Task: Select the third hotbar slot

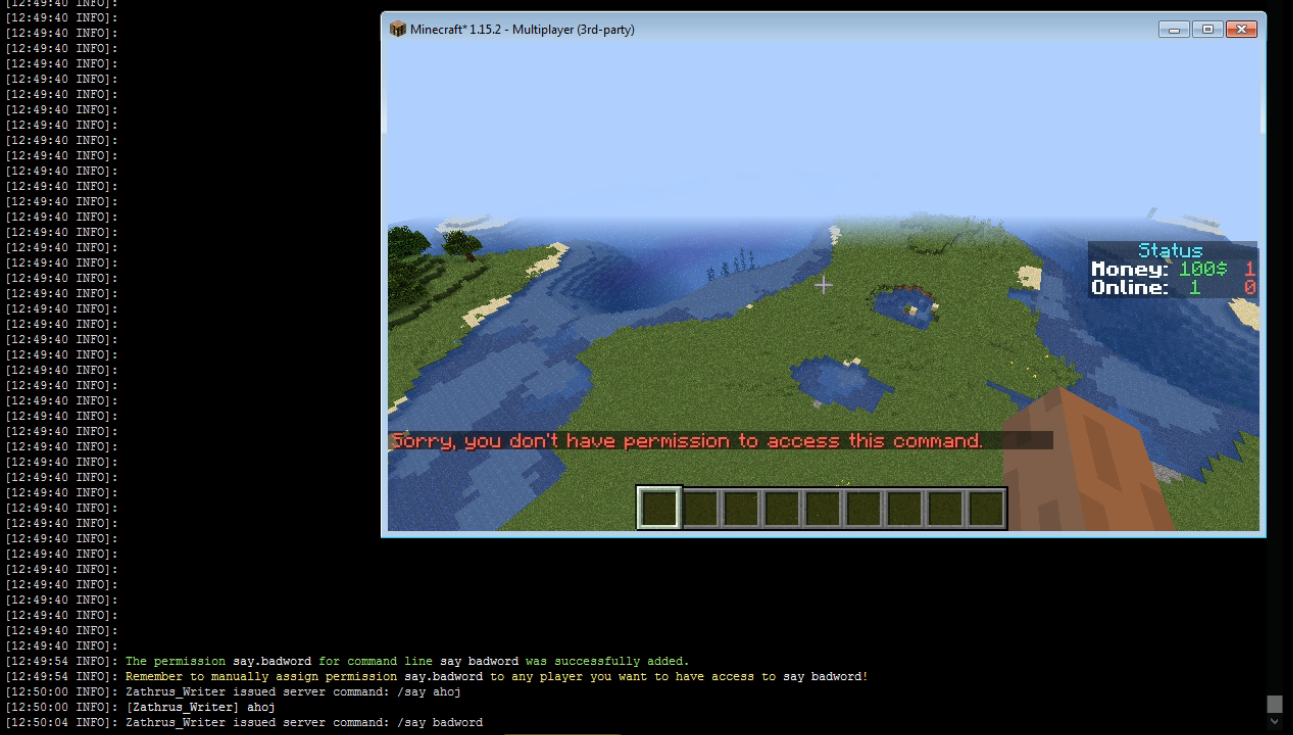Action: [x=741, y=508]
